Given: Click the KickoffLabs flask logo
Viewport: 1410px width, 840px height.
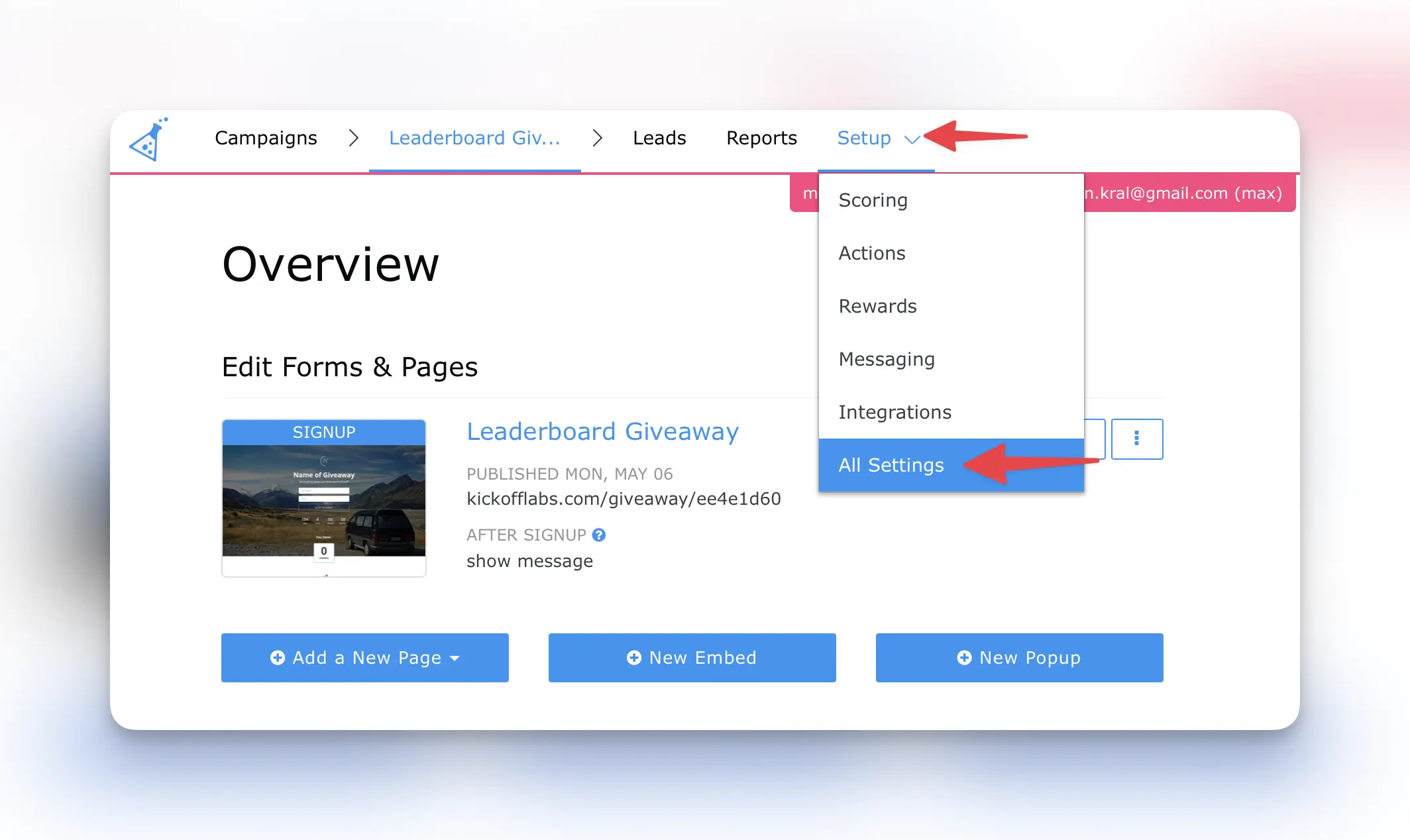Looking at the screenshot, I should [148, 140].
